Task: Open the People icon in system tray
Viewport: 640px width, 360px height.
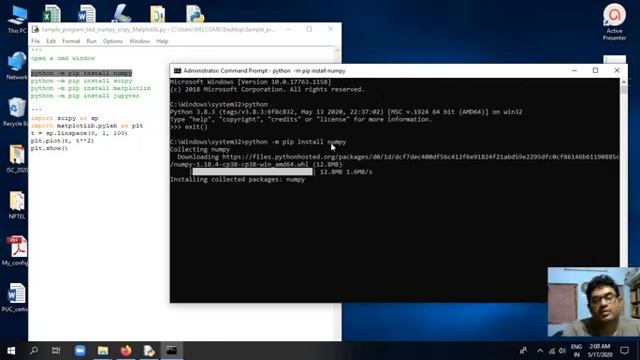Action: [x=523, y=351]
